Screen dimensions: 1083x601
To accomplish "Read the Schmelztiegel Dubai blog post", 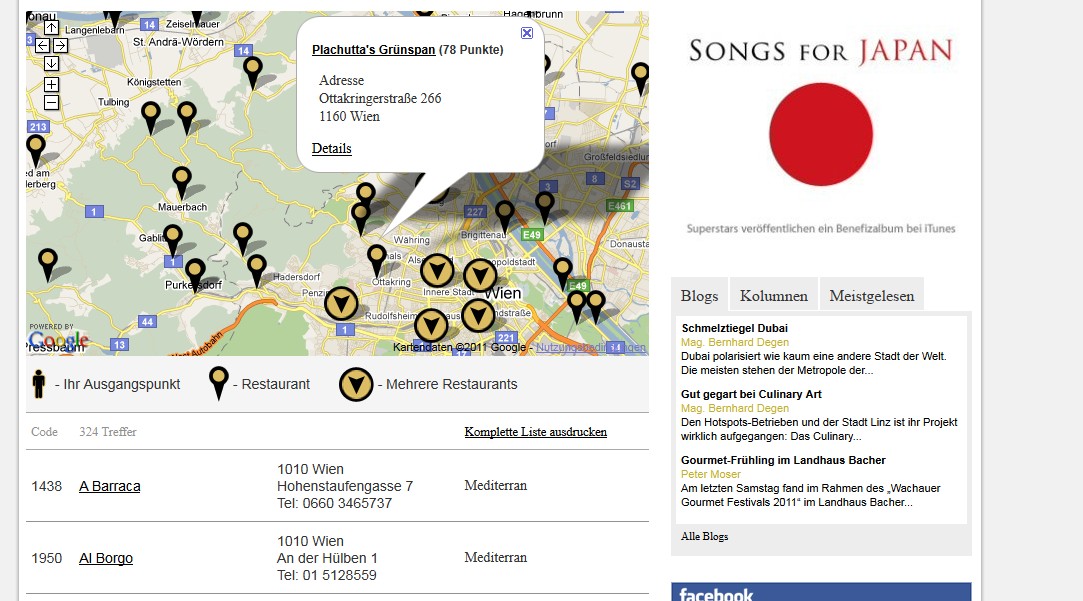I will pyautogui.click(x=734, y=328).
